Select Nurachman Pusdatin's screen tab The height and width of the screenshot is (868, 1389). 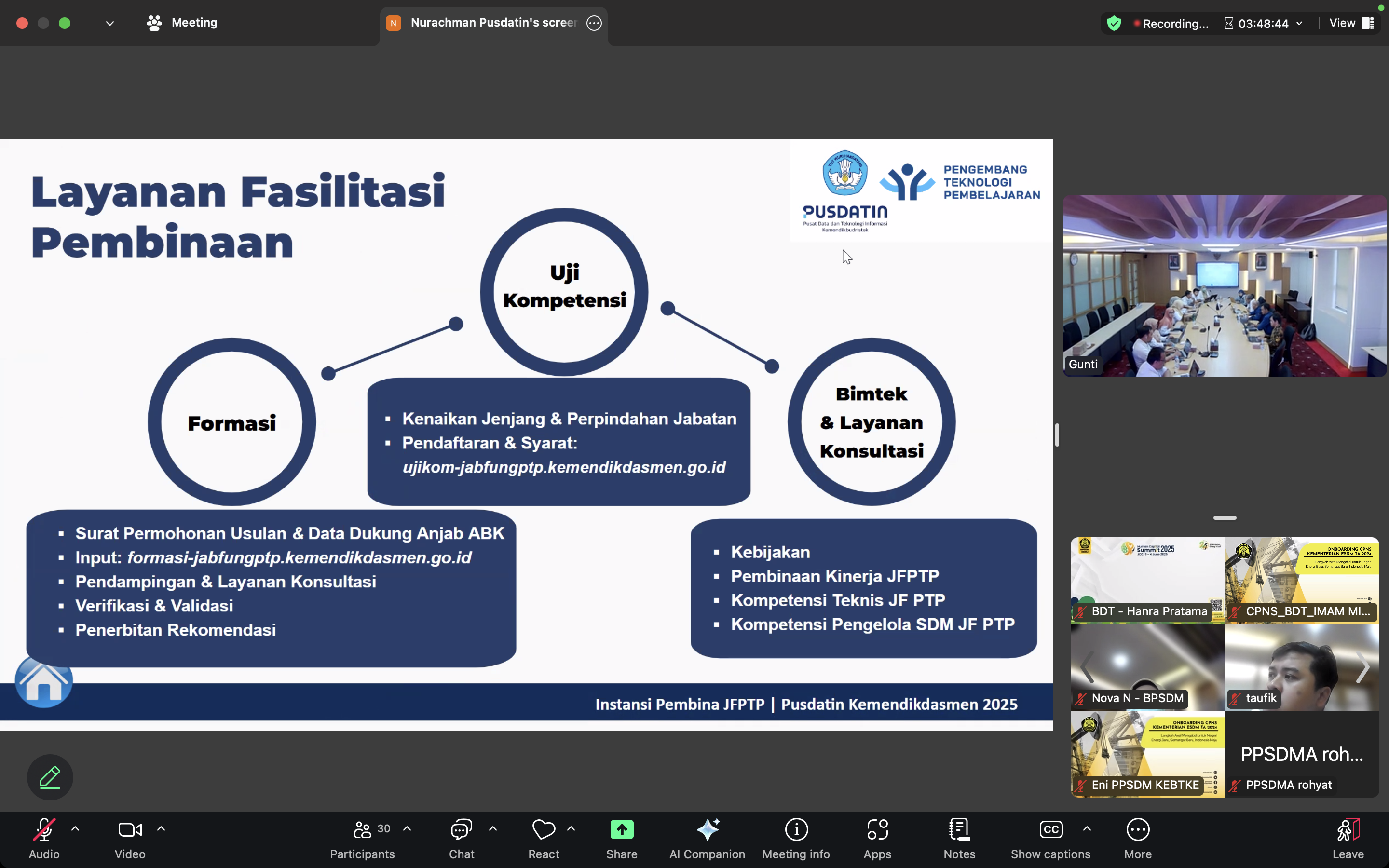point(492,22)
